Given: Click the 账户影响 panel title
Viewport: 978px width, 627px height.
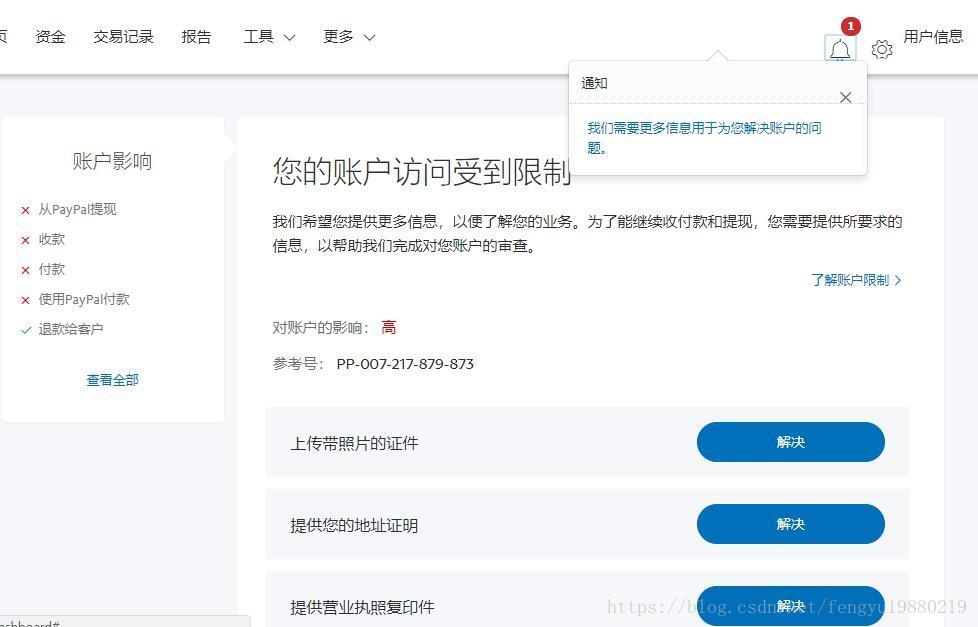Looking at the screenshot, I should coord(112,161).
